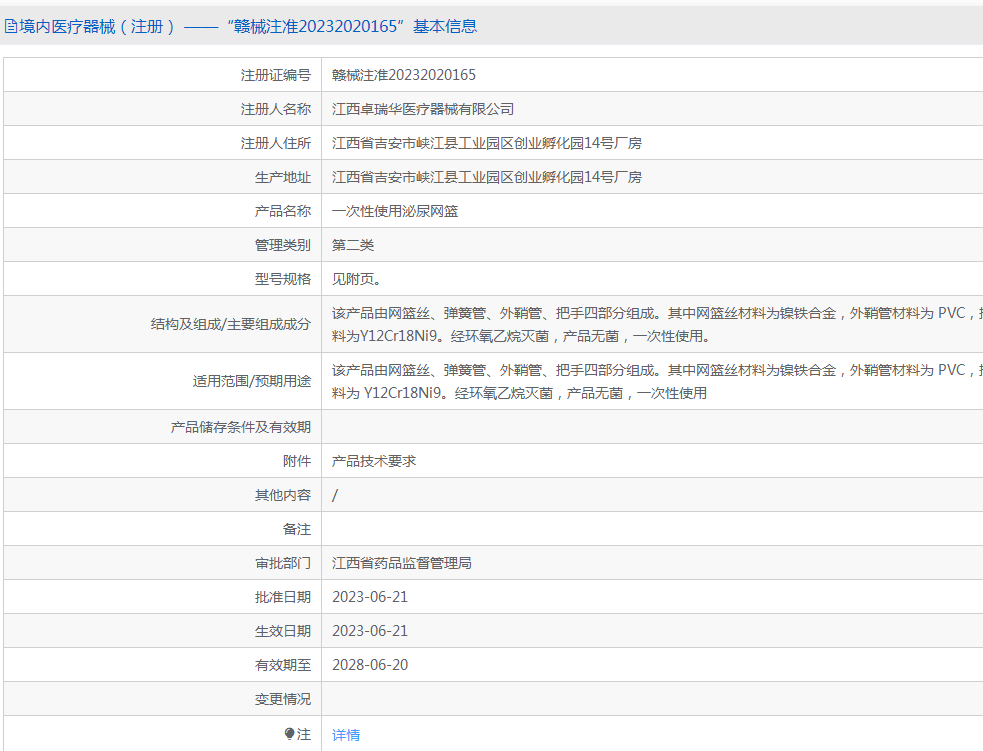The height and width of the screenshot is (751, 983).
Task: Click the 备注 label
Action: click(x=297, y=529)
